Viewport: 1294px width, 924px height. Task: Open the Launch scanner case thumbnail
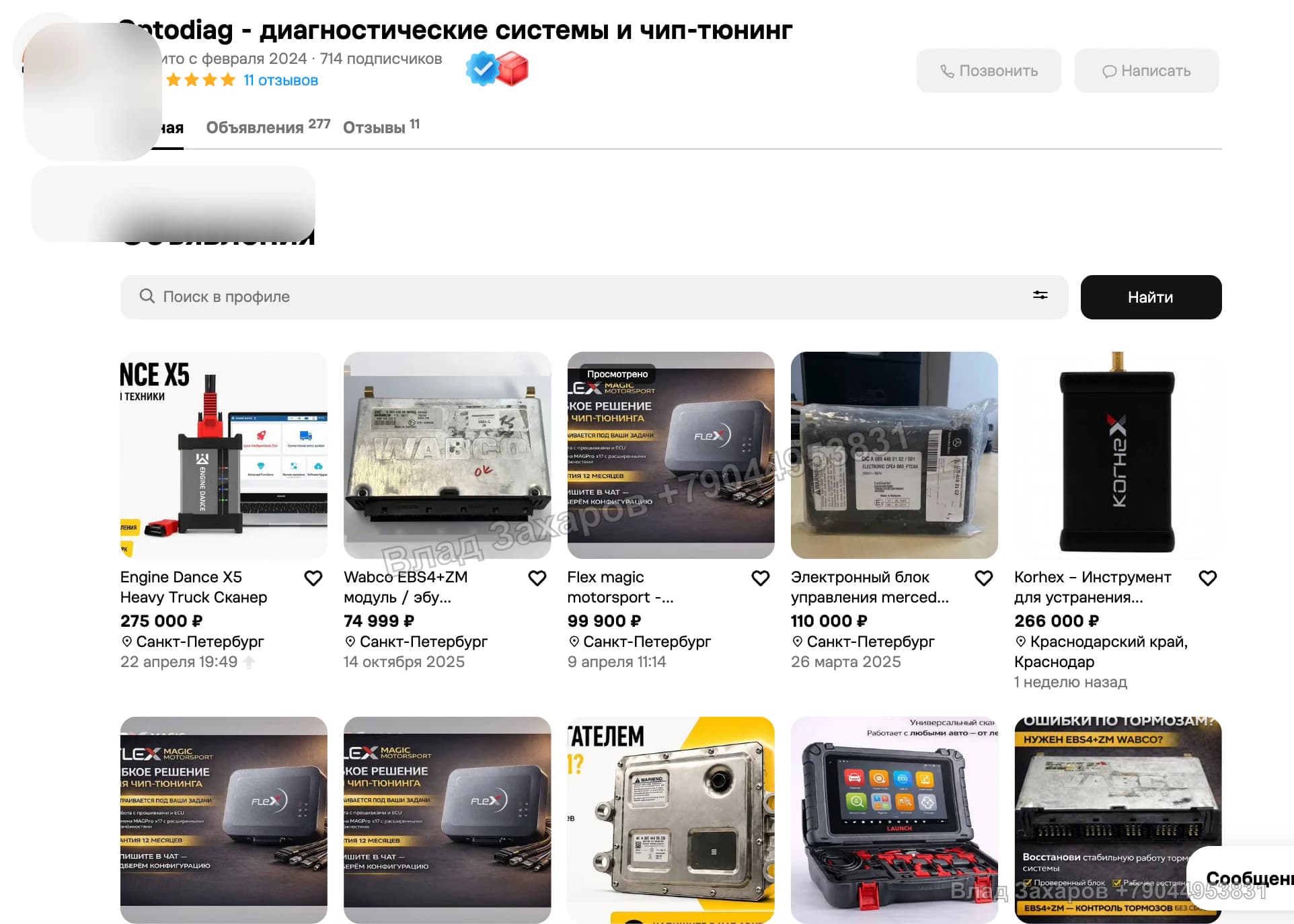click(895, 820)
